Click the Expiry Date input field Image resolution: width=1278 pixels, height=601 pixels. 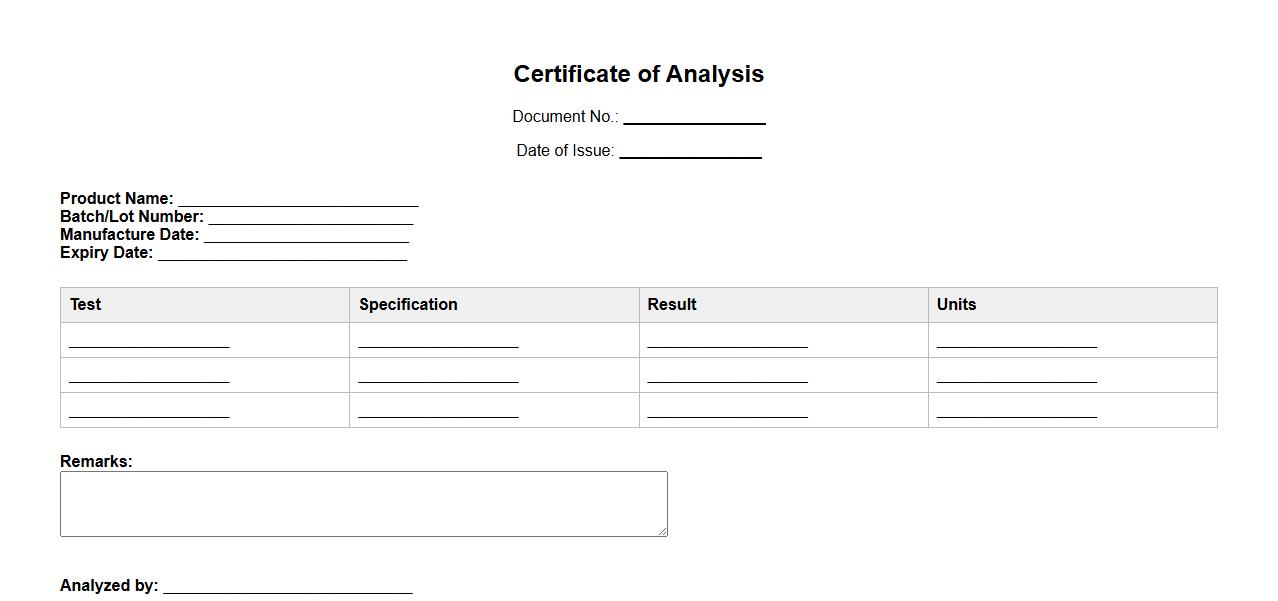[x=282, y=252]
